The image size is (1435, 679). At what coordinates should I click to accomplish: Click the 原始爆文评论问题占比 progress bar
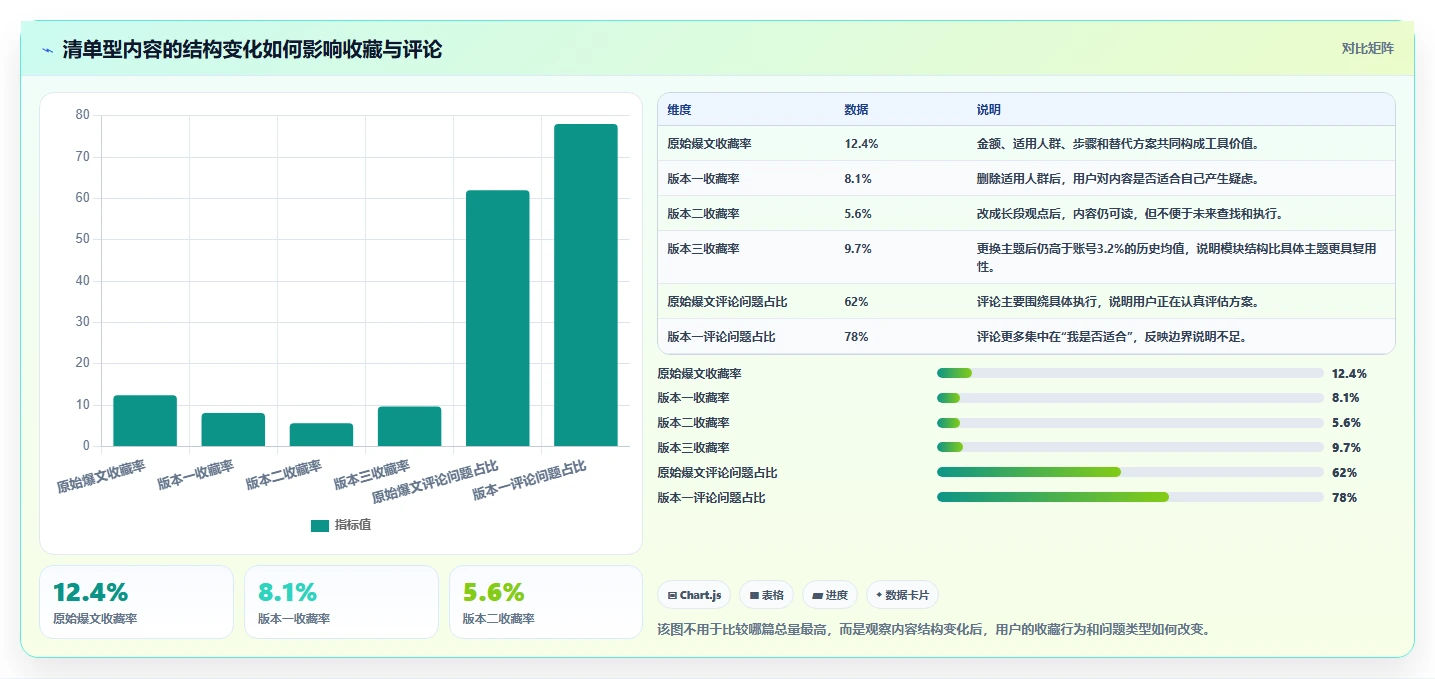(1130, 473)
